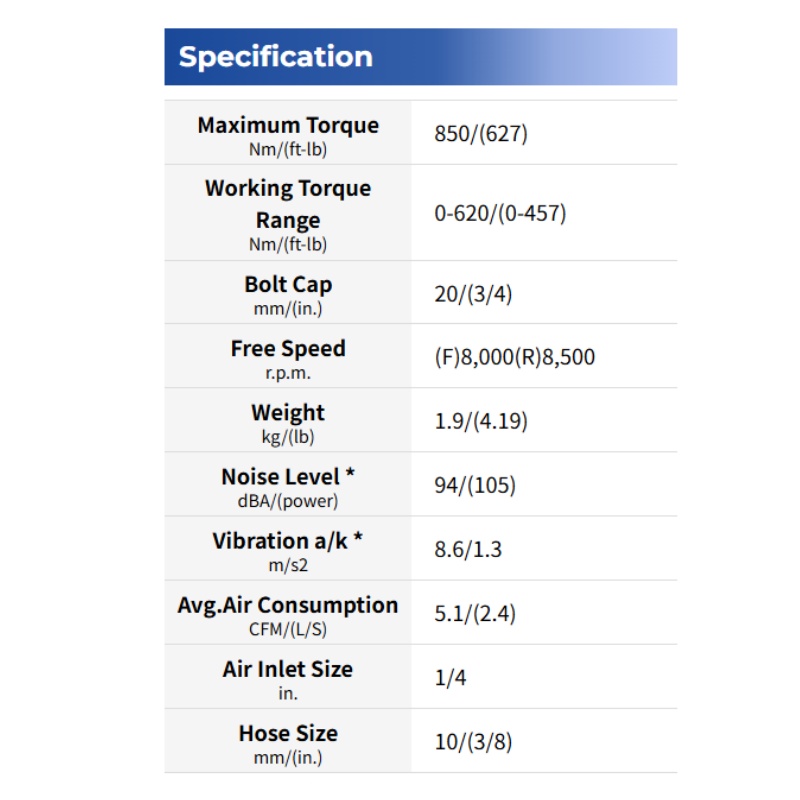Click the 8.6/1.3 vibration value
This screenshot has width=800, height=800.
click(x=468, y=549)
